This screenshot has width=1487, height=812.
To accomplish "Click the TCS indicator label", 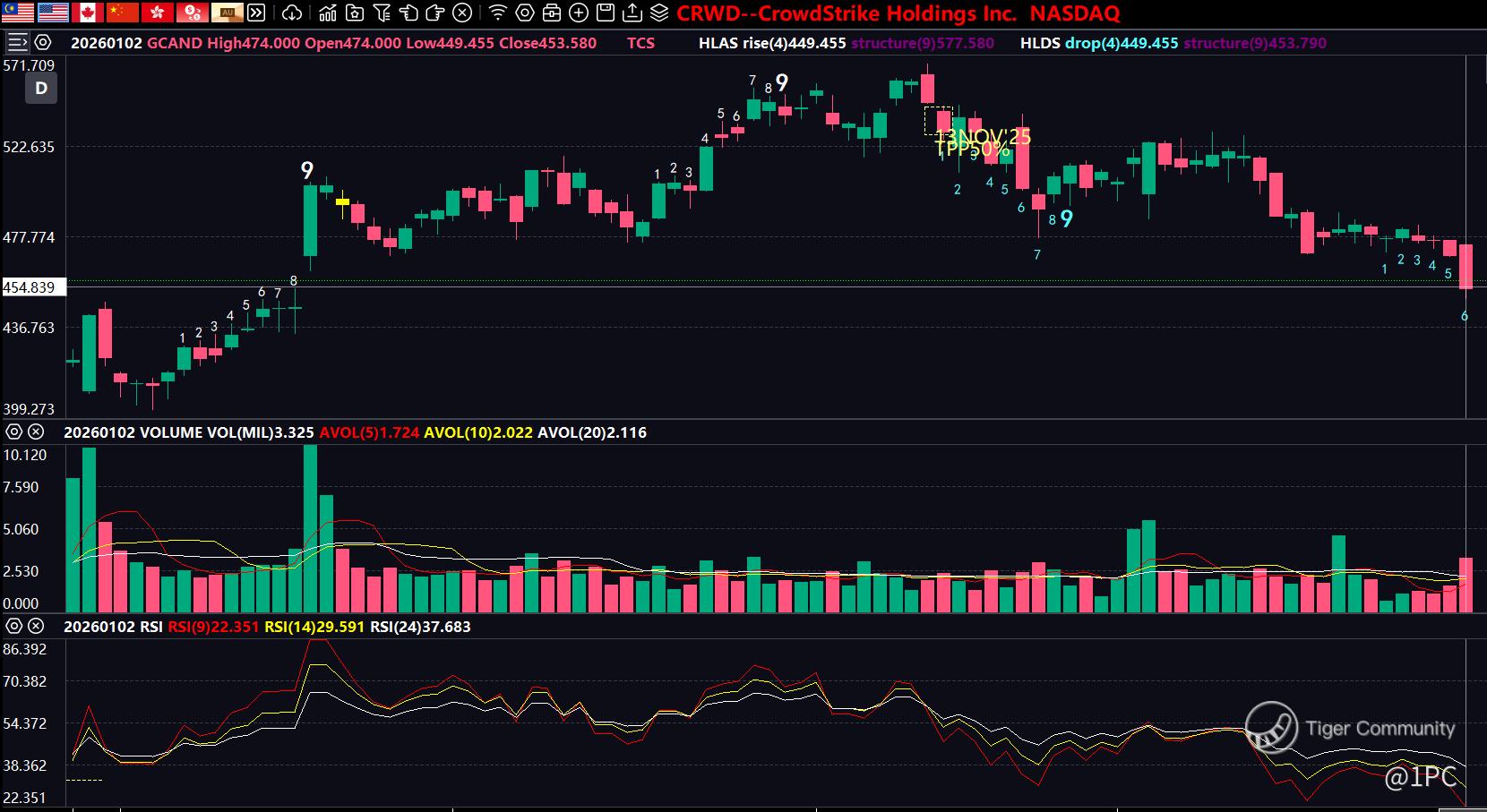I will [640, 43].
